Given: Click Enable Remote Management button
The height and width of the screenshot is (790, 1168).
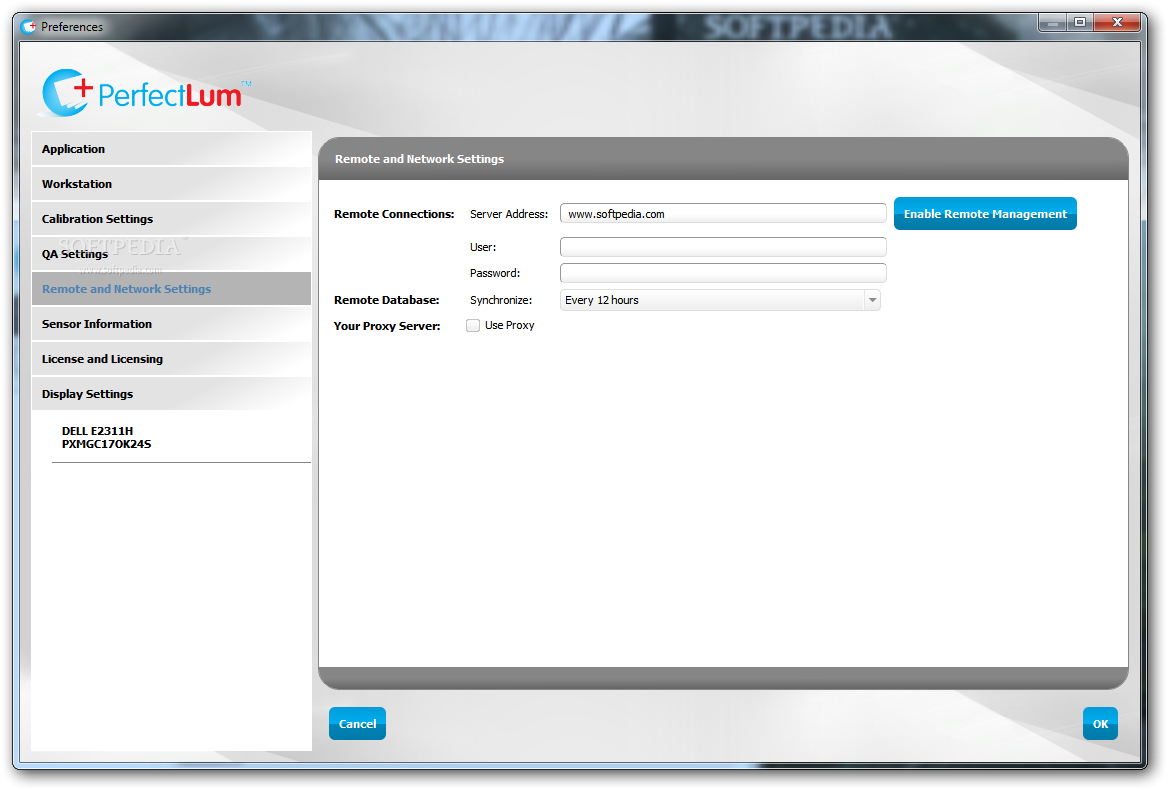Looking at the screenshot, I should coord(985,214).
